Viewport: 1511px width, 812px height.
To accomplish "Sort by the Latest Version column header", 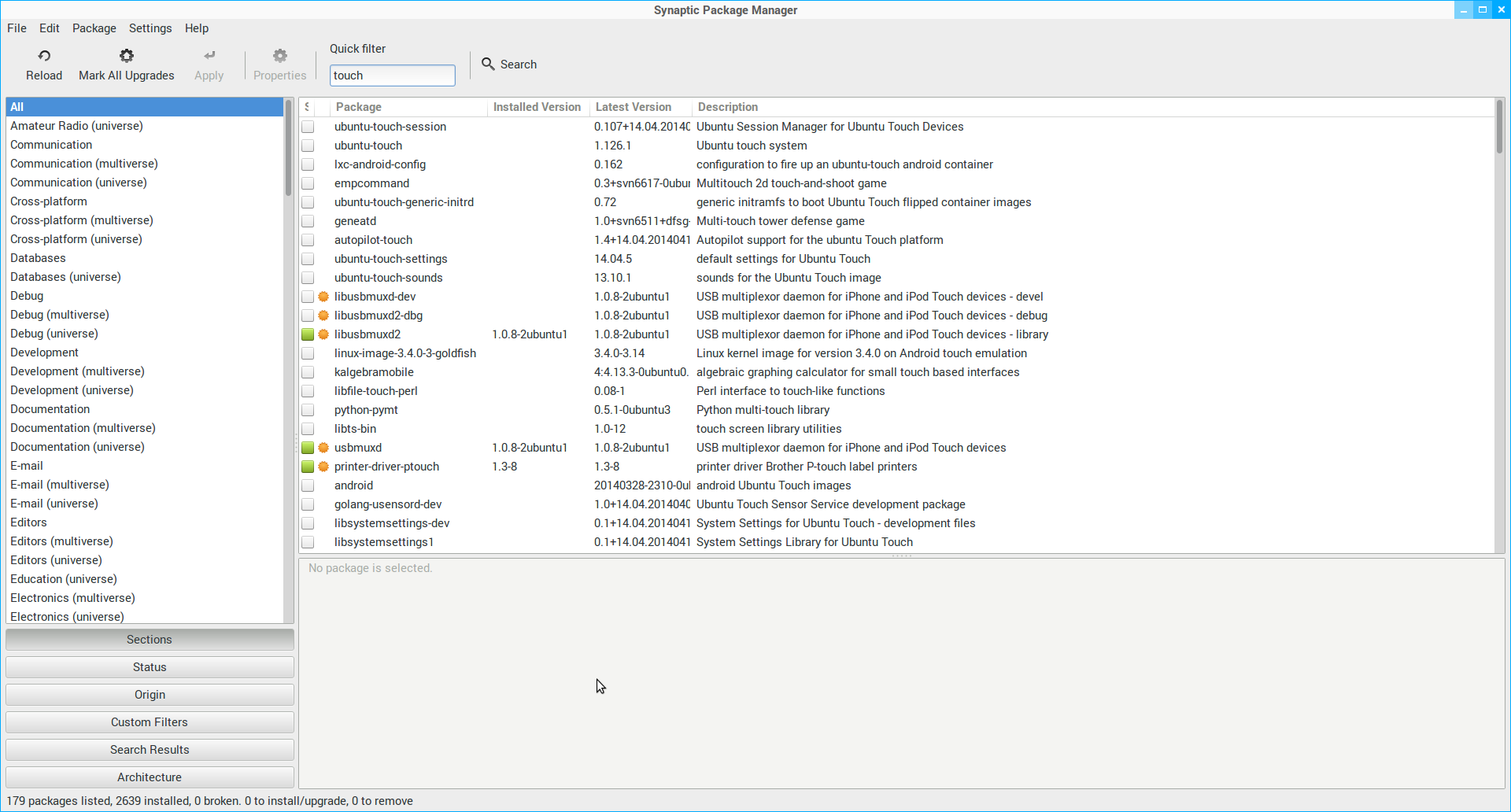I will click(x=634, y=107).
